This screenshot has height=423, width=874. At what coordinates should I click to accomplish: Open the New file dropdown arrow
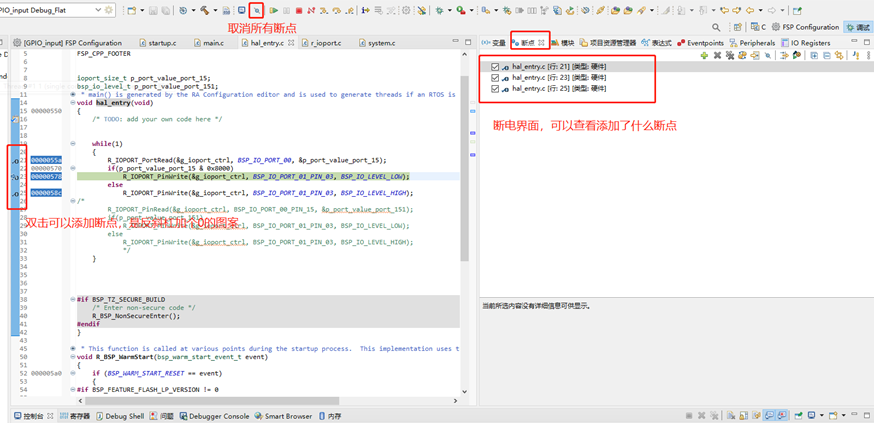[142, 10]
